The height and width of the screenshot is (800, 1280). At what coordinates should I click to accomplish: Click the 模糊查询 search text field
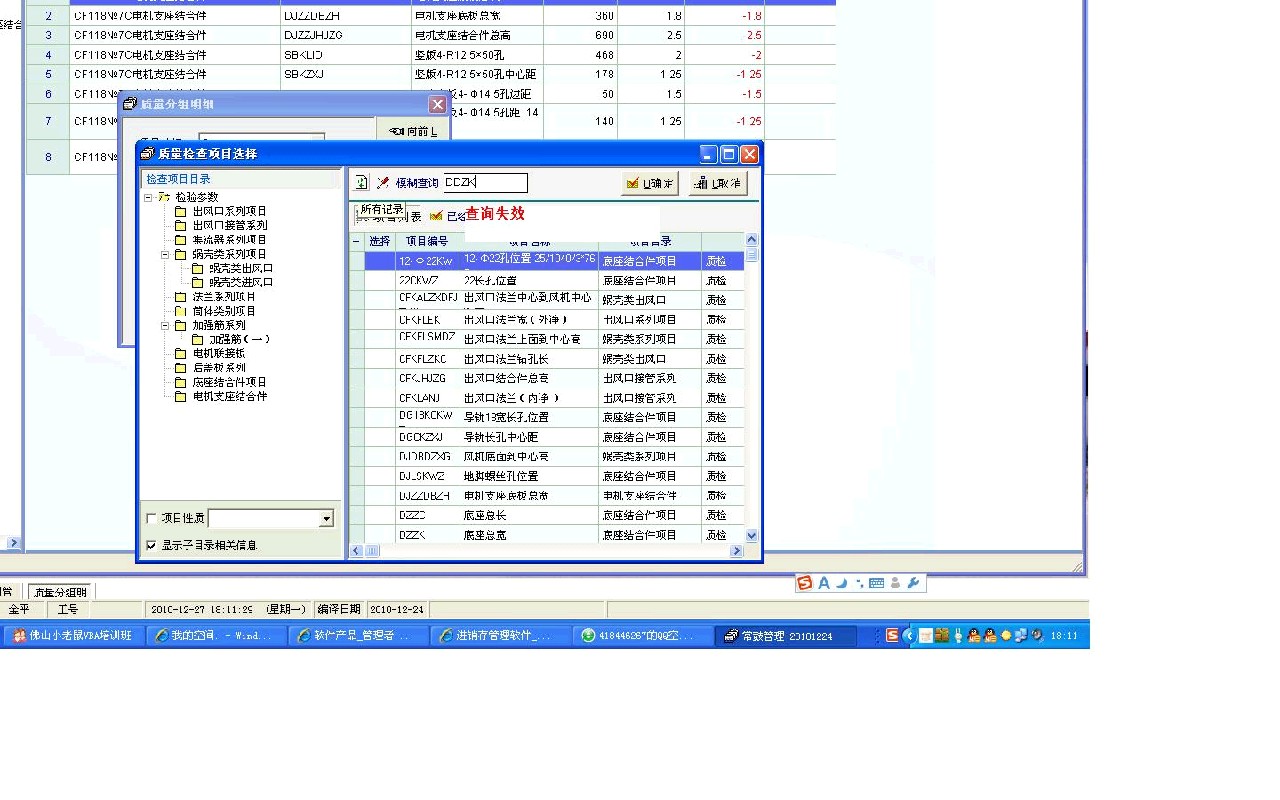[485, 183]
